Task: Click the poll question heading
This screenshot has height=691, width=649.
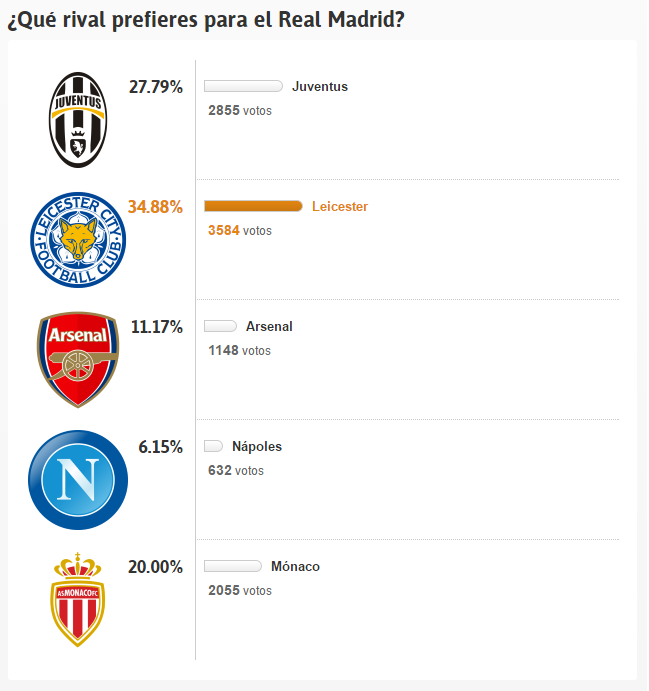Action: coord(206,20)
